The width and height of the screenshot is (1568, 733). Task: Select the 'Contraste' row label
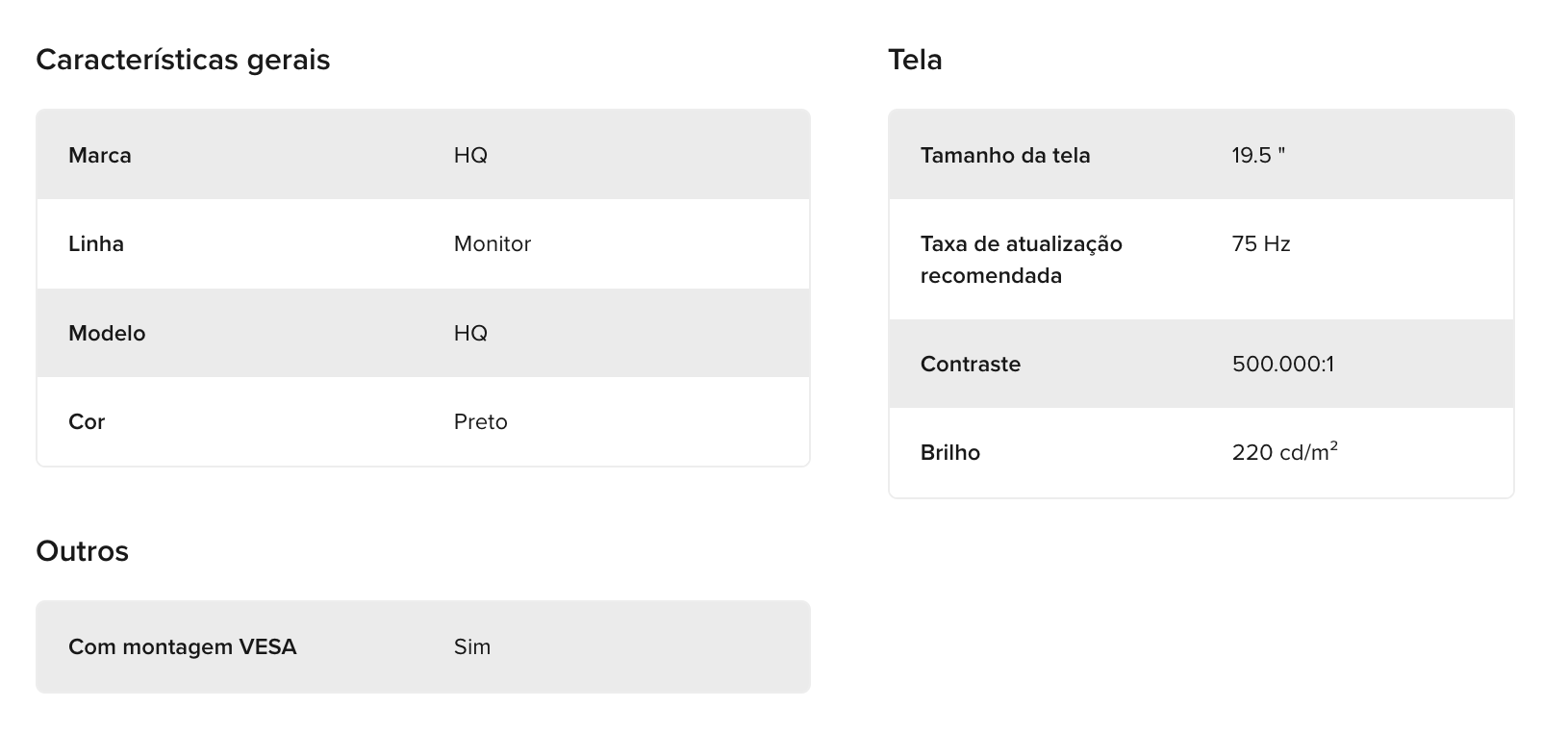pyautogui.click(x=970, y=364)
